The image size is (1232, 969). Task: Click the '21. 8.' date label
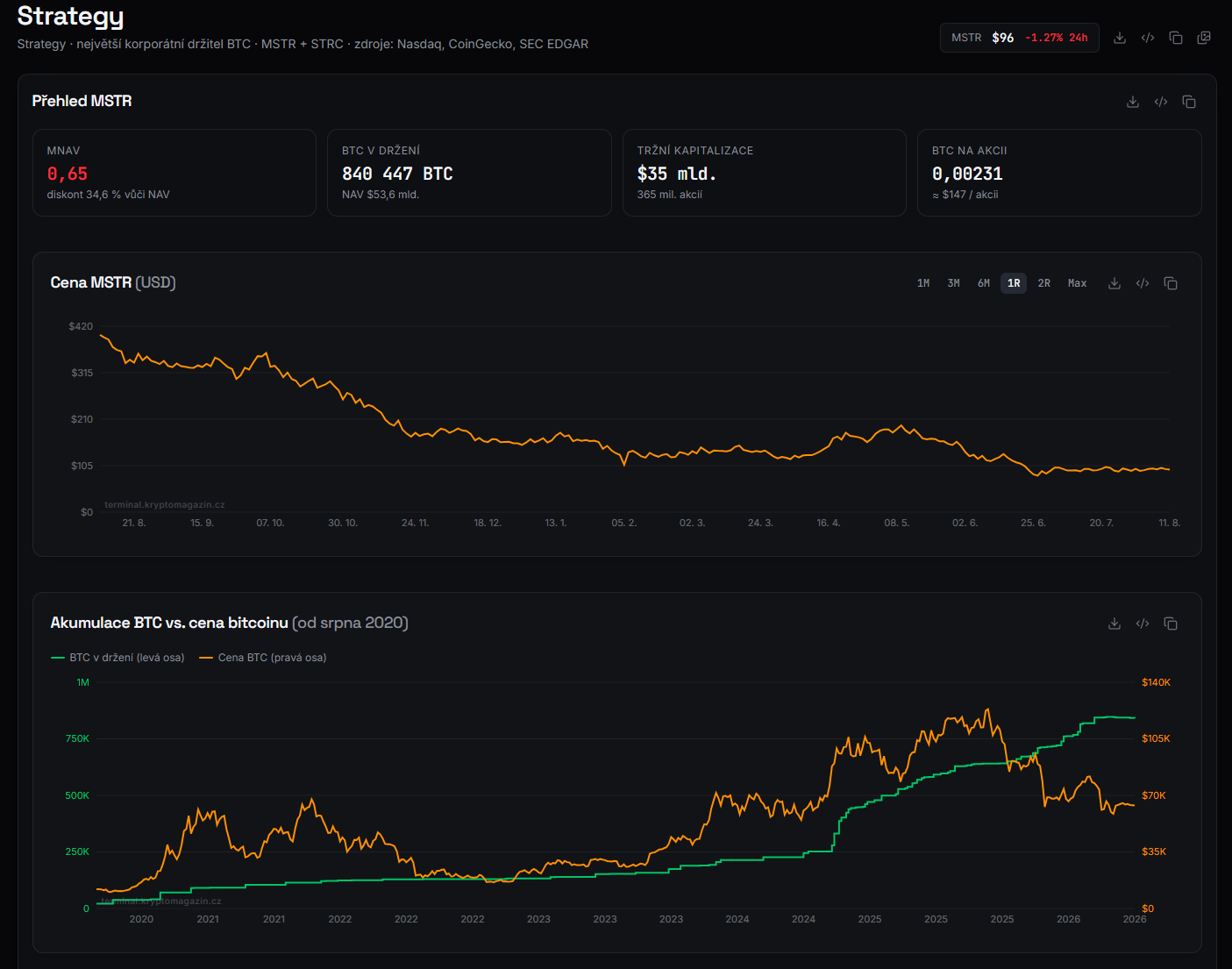pyautogui.click(x=134, y=523)
